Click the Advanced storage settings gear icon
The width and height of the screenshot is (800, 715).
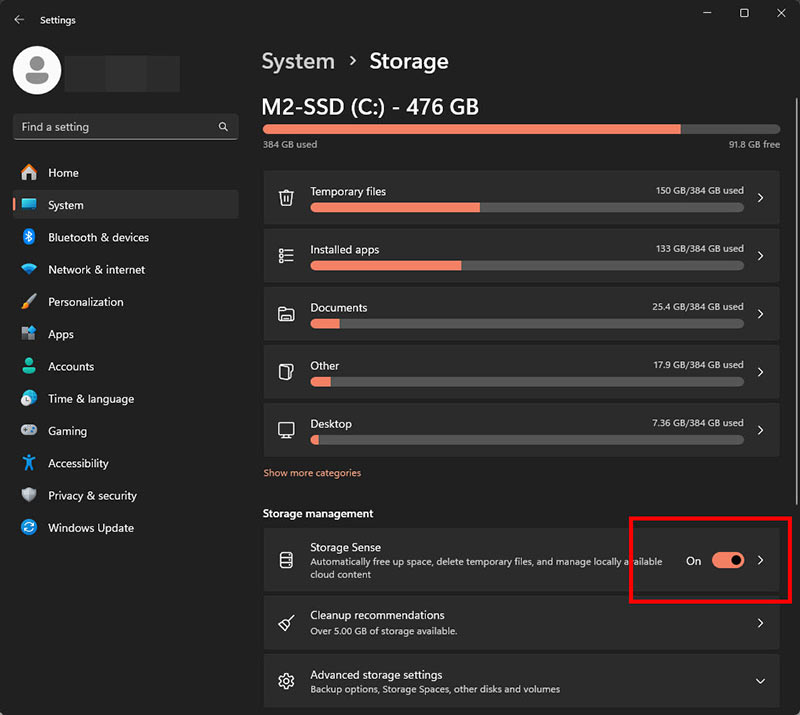point(286,681)
